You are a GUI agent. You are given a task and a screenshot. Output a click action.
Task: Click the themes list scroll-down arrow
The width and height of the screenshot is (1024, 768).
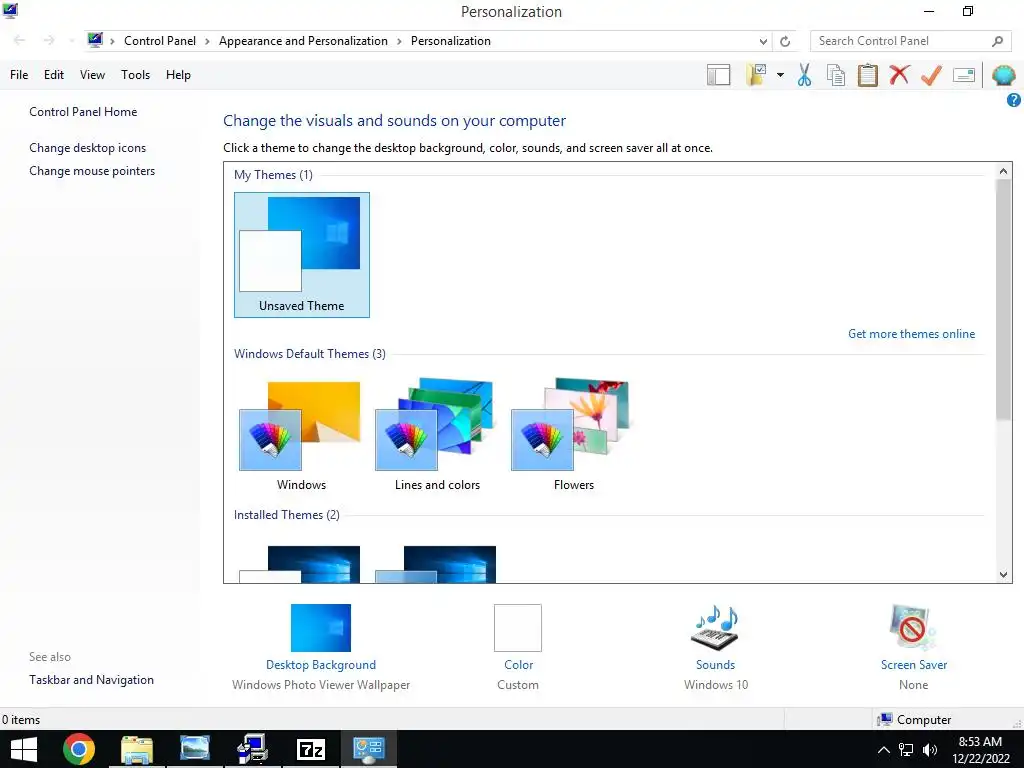point(1003,575)
